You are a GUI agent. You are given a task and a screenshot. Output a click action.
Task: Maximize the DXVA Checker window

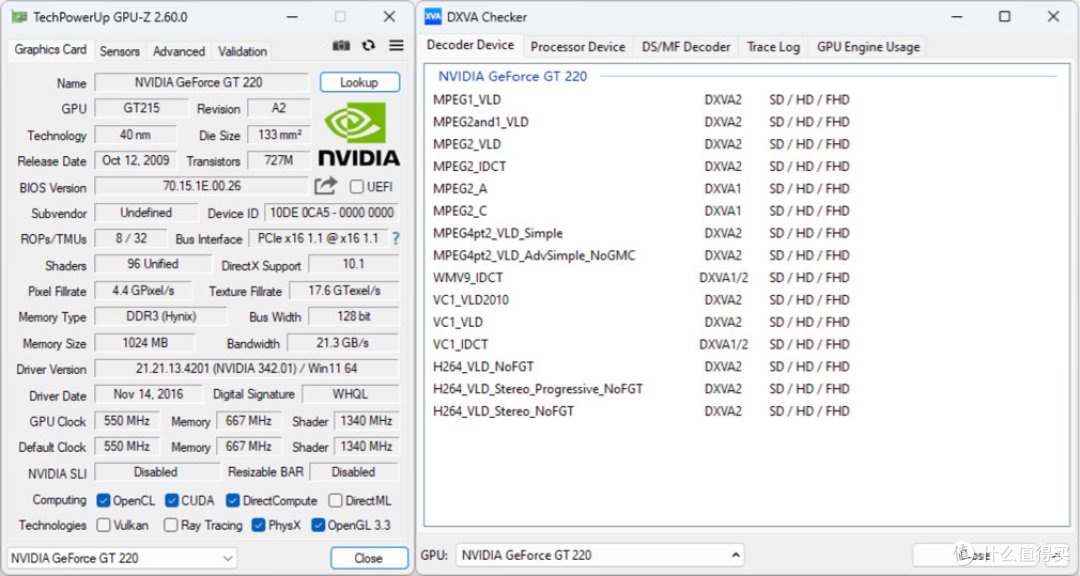coord(1005,17)
